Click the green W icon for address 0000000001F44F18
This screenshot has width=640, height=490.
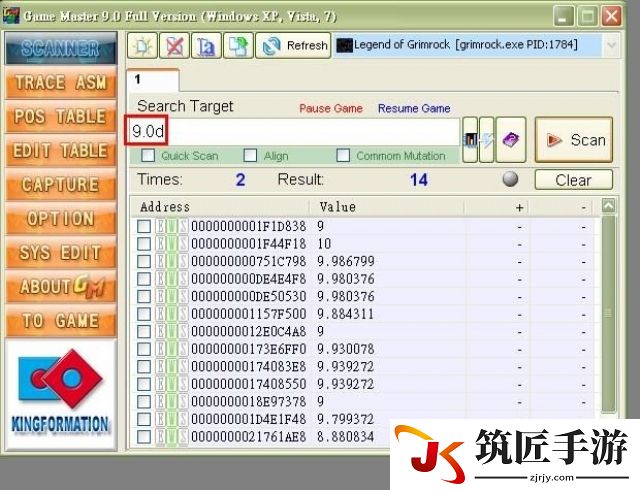(x=172, y=244)
